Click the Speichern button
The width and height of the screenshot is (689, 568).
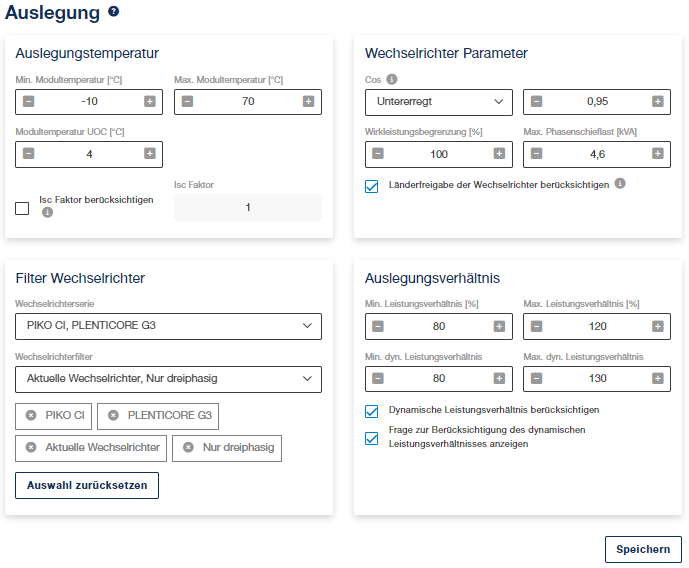[x=643, y=550]
